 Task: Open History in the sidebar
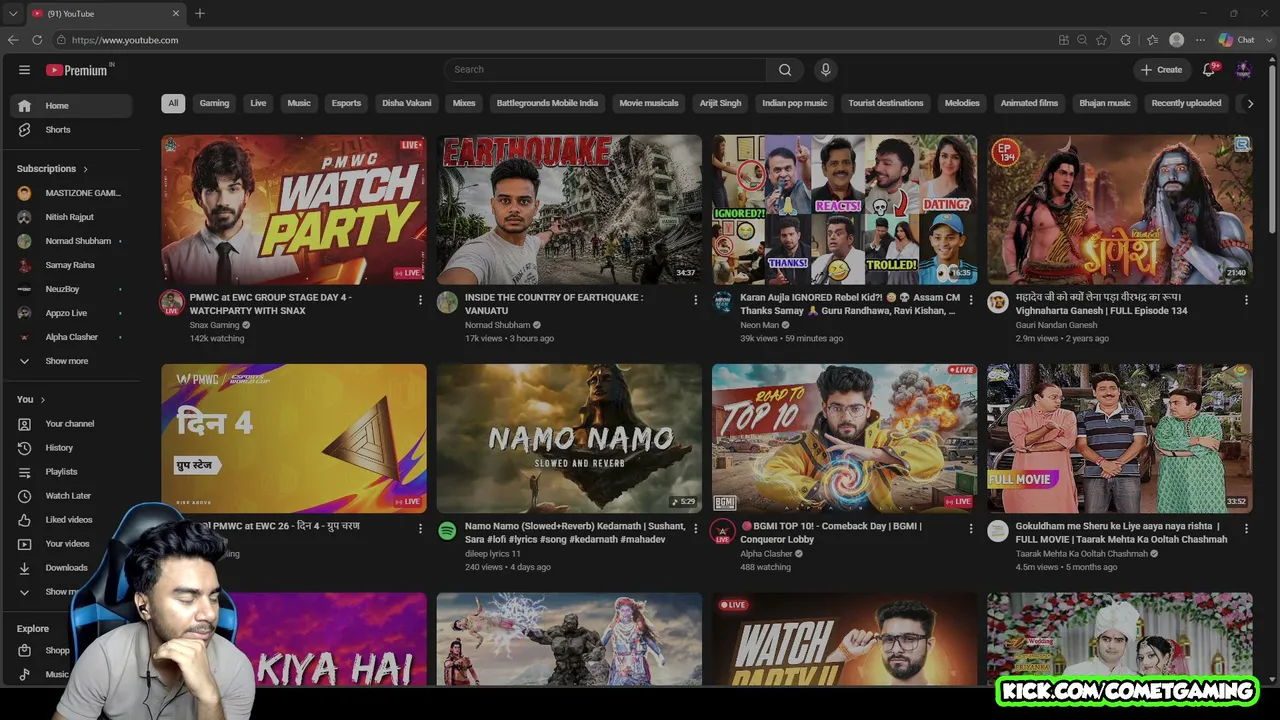[x=58, y=448]
